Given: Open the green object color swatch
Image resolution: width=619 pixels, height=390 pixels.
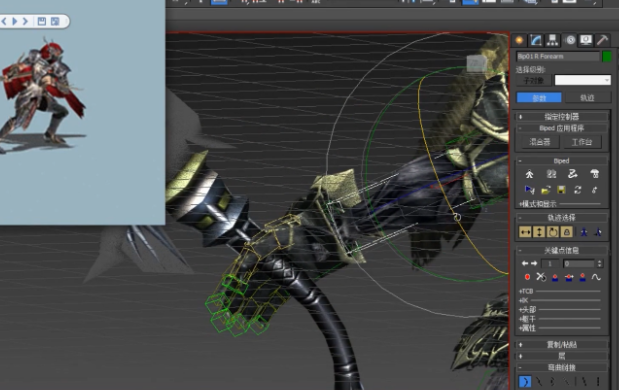Looking at the screenshot, I should [x=607, y=56].
